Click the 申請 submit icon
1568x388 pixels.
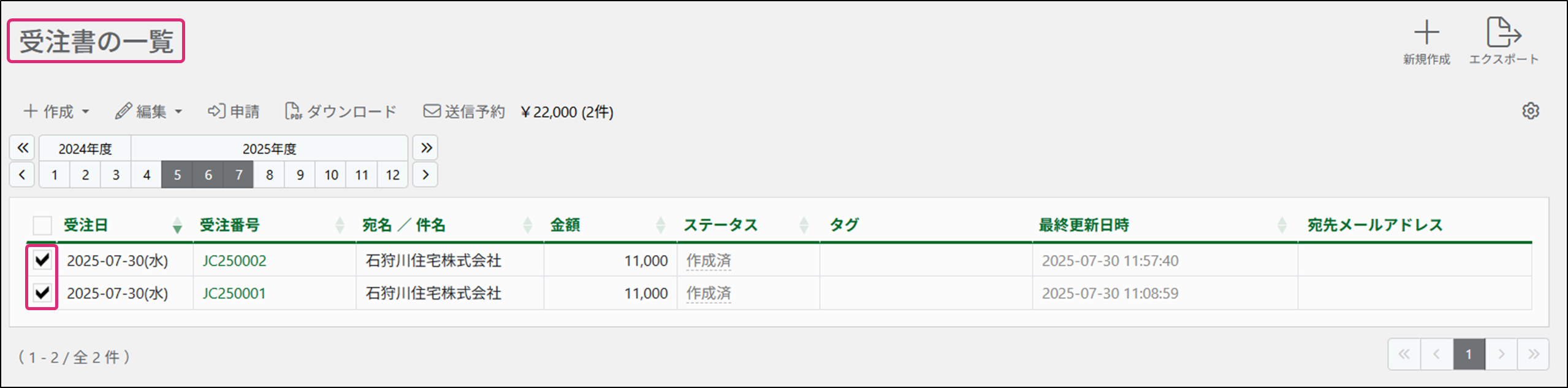pyautogui.click(x=216, y=112)
